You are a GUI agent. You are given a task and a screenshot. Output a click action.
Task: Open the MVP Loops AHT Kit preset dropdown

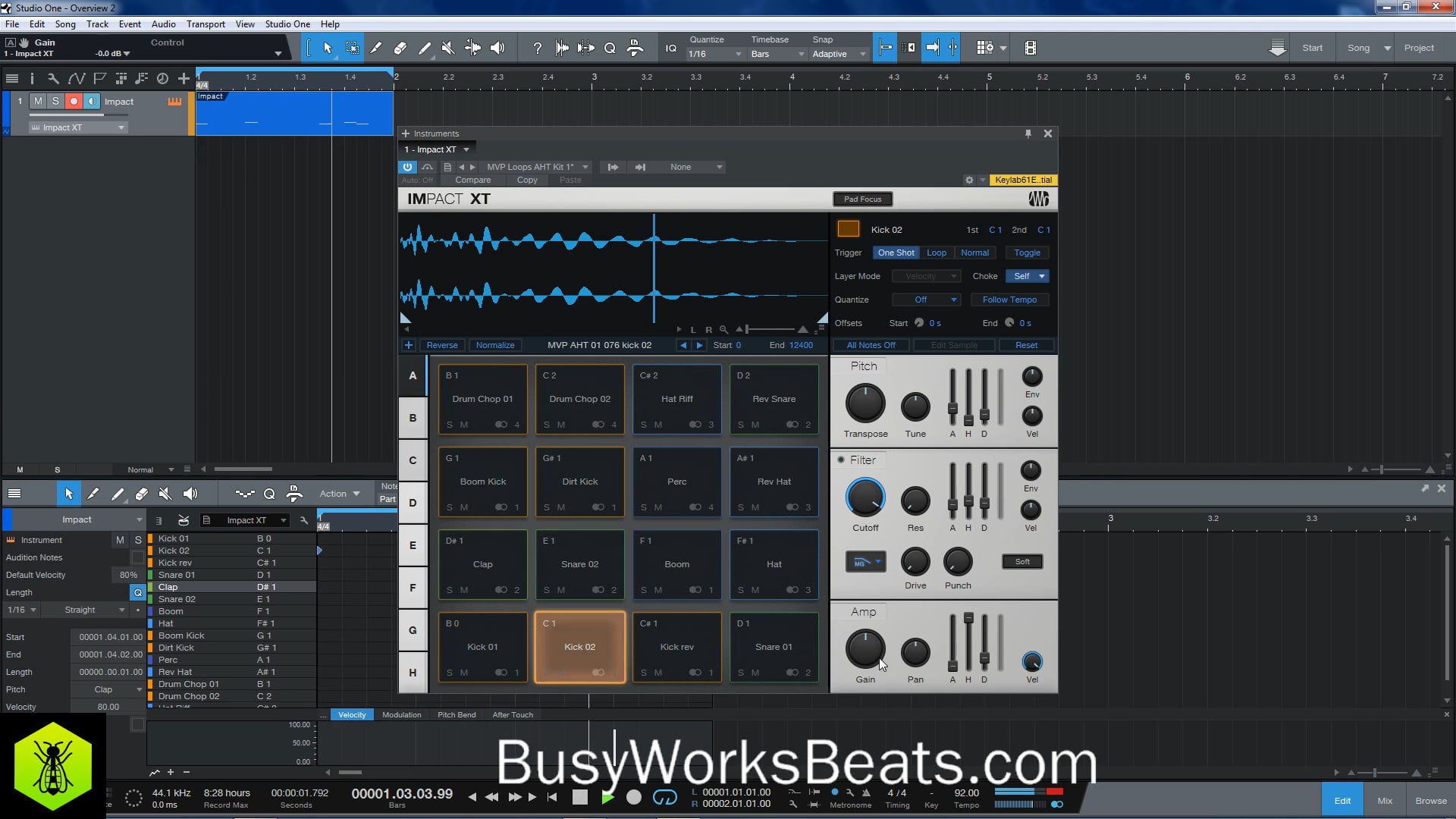pyautogui.click(x=537, y=167)
